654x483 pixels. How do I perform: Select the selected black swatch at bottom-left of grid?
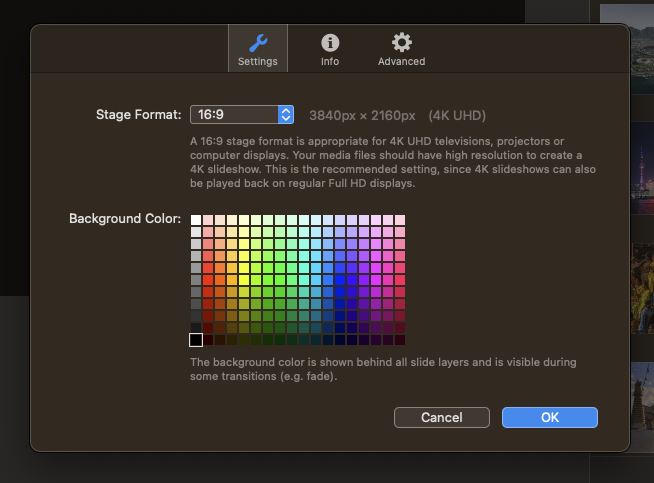[196, 340]
